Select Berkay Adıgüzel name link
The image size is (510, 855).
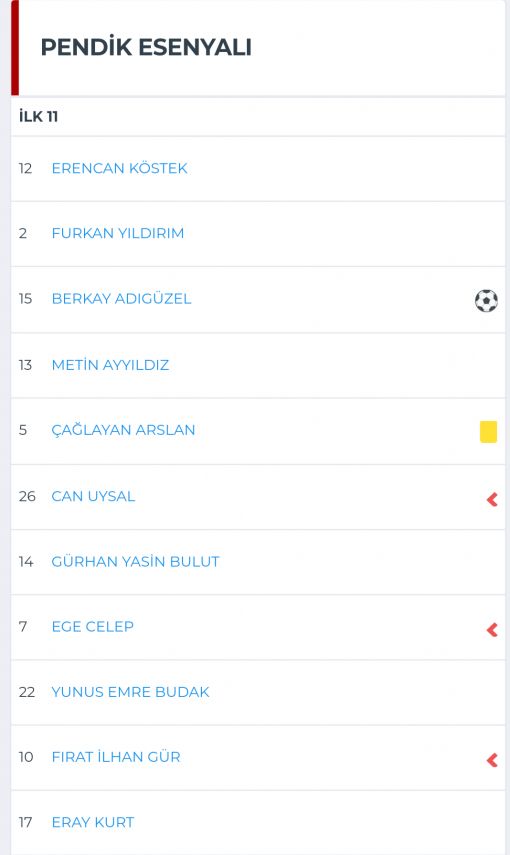point(122,299)
